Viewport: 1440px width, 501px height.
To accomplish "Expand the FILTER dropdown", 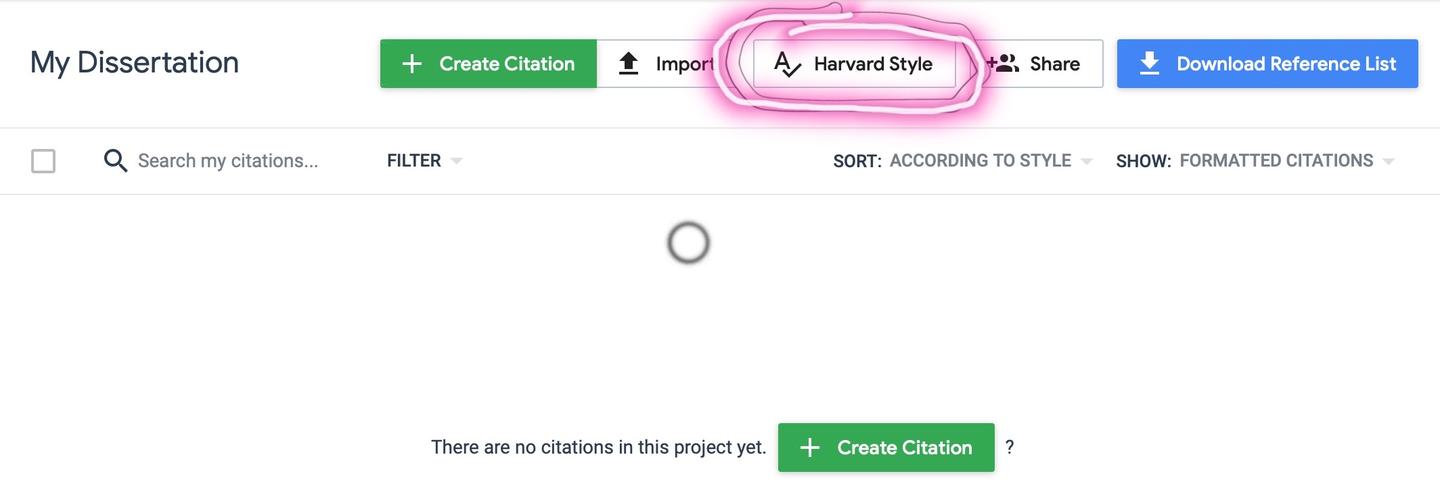I will pyautogui.click(x=424, y=161).
